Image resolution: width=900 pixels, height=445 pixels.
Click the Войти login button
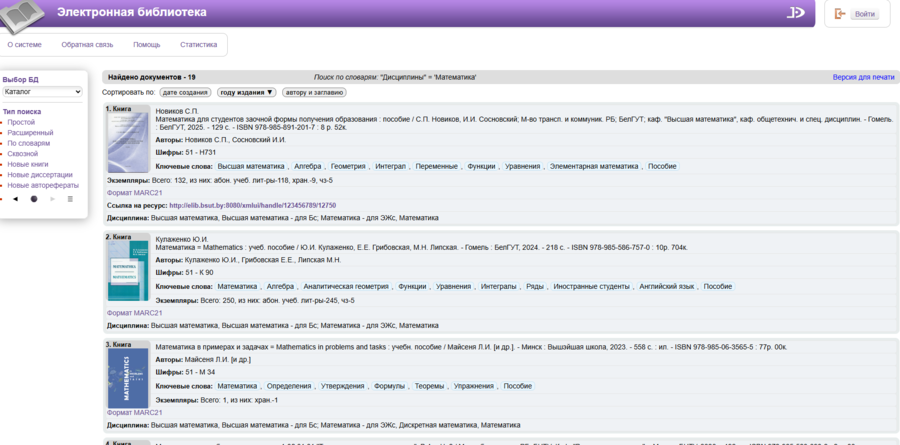click(864, 14)
